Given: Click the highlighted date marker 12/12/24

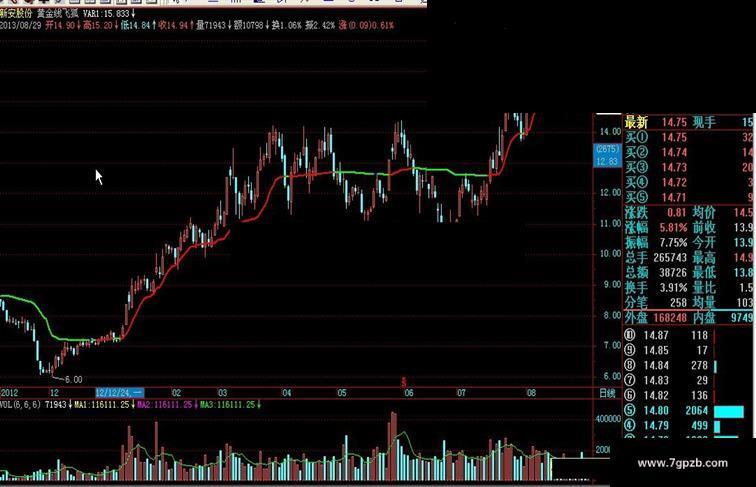Looking at the screenshot, I should coord(120,392).
